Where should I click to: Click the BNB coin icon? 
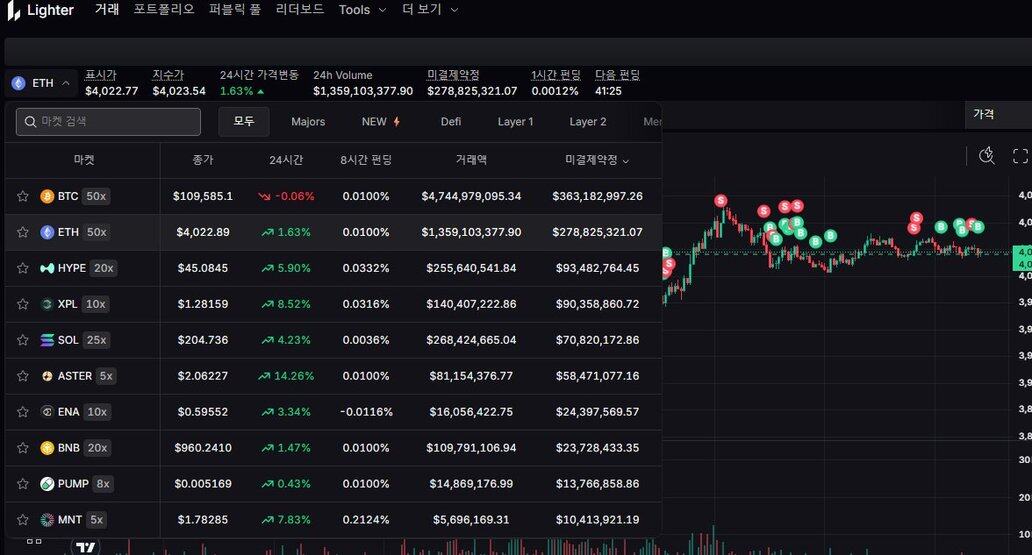point(47,448)
